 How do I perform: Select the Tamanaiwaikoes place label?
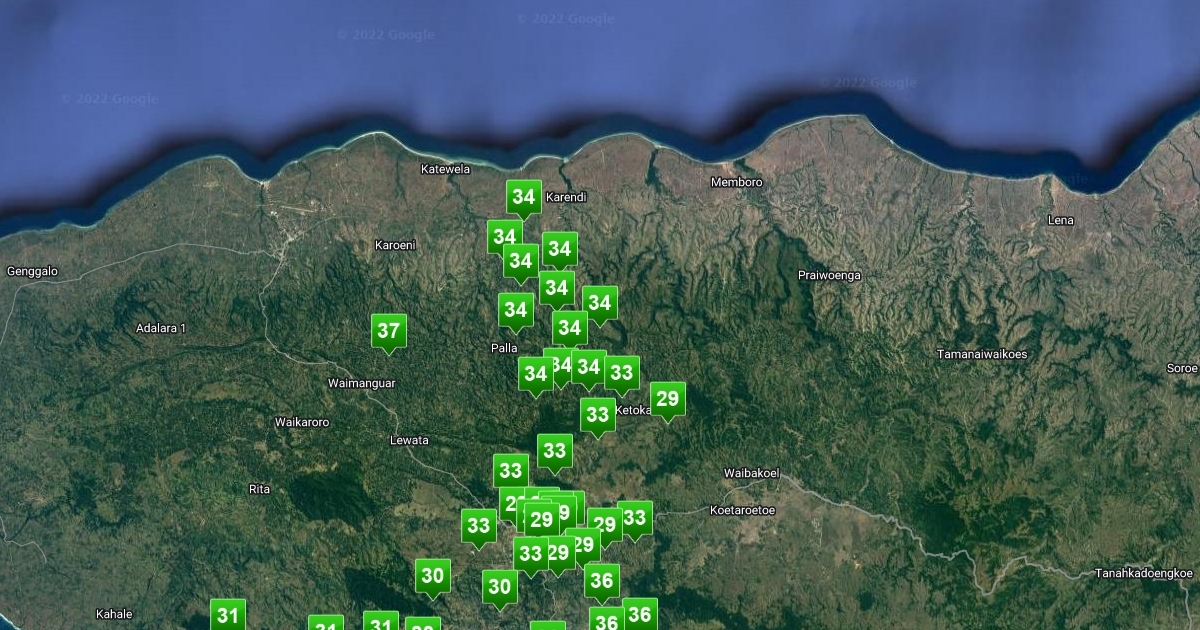(x=982, y=354)
